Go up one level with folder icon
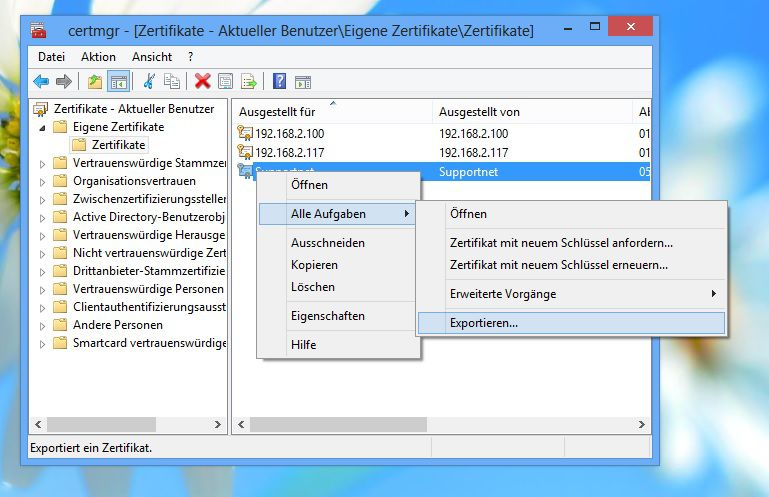769x497 pixels. [94, 81]
